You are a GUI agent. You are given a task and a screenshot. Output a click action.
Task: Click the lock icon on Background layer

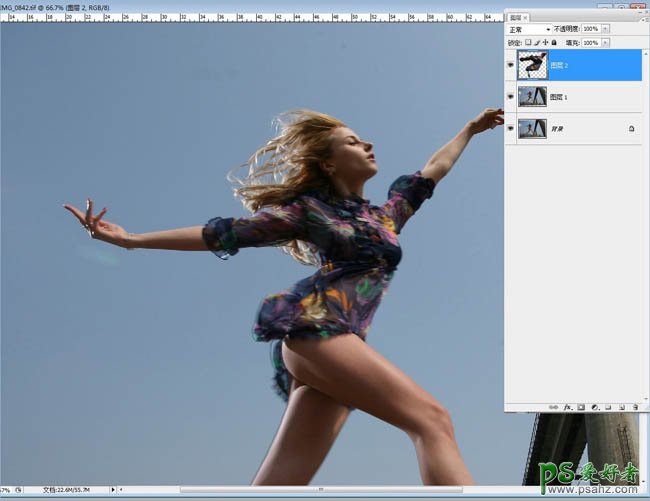tap(631, 129)
